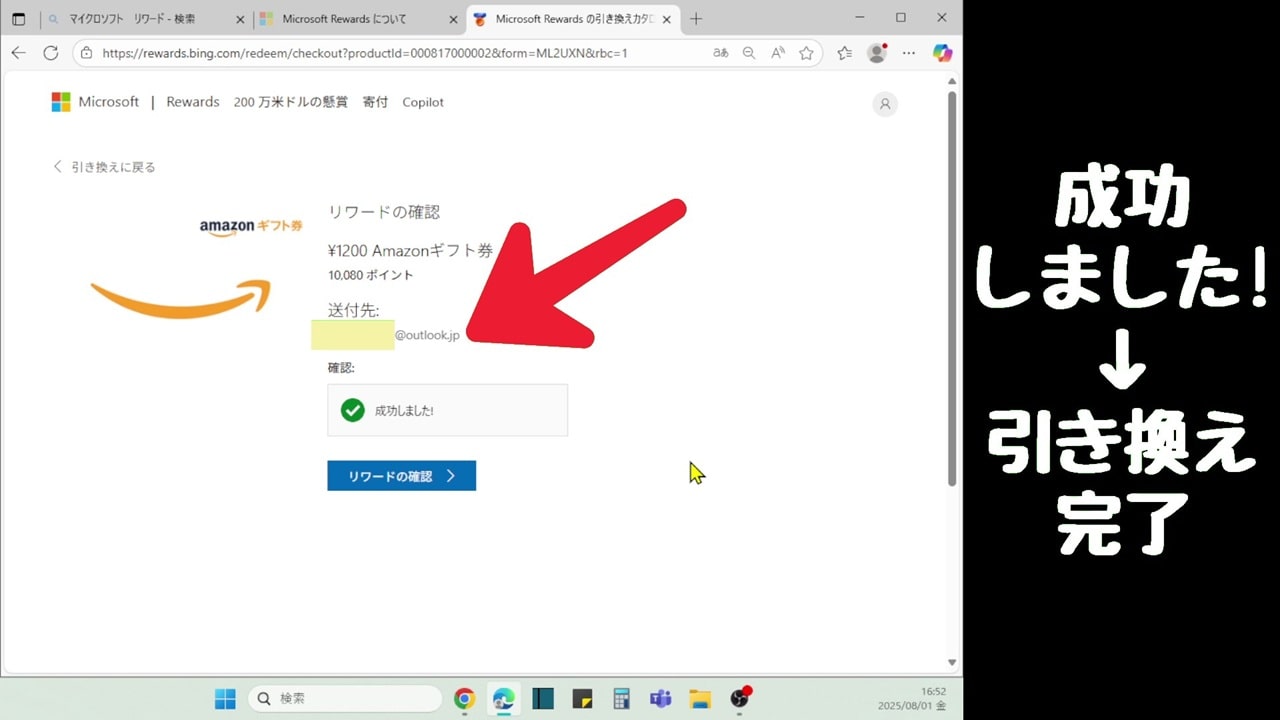The image size is (1280, 720).
Task: Click the Microsoft logo link
Action: pyautogui.click(x=95, y=102)
